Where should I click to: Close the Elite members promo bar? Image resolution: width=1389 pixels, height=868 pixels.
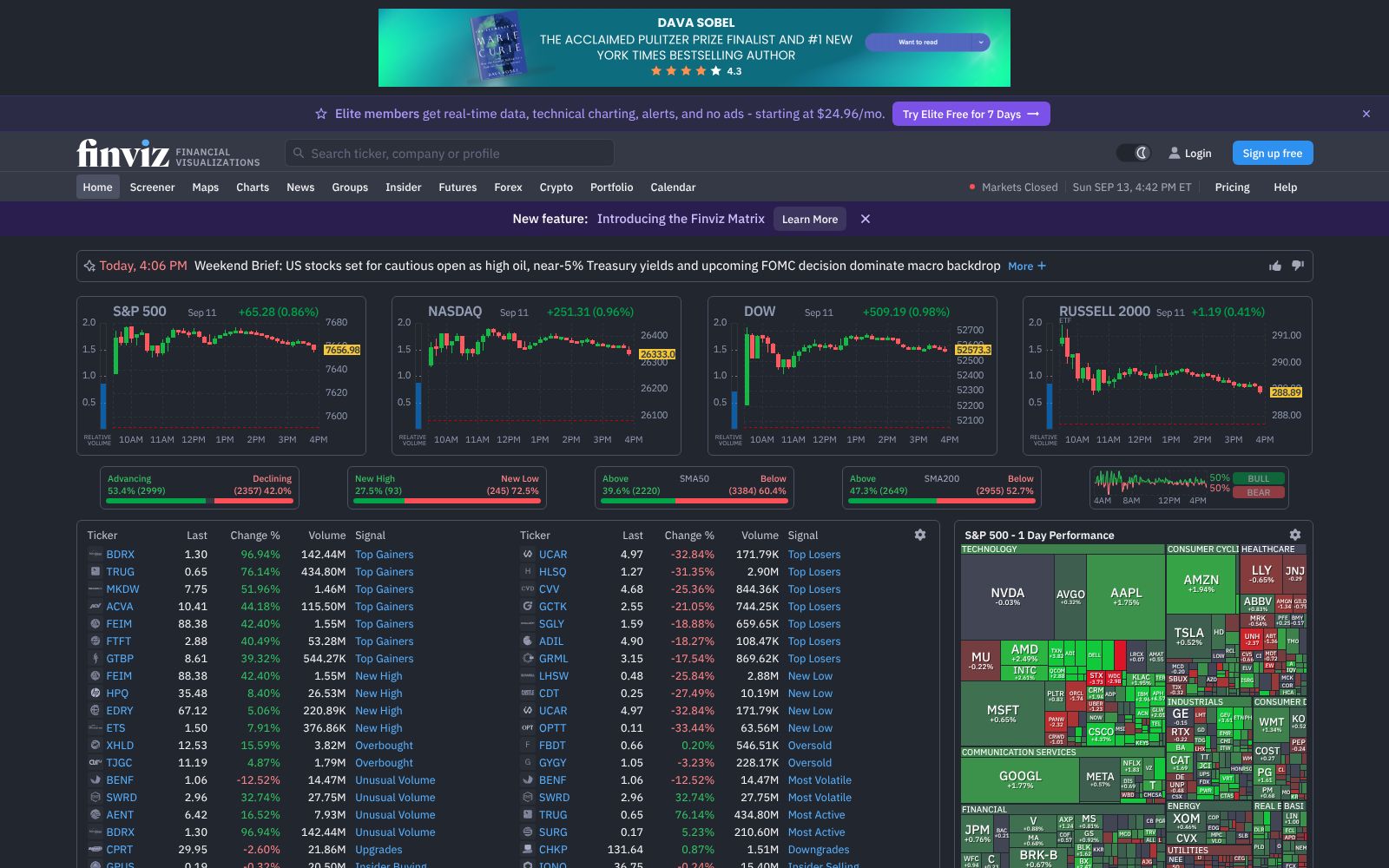click(x=1366, y=114)
